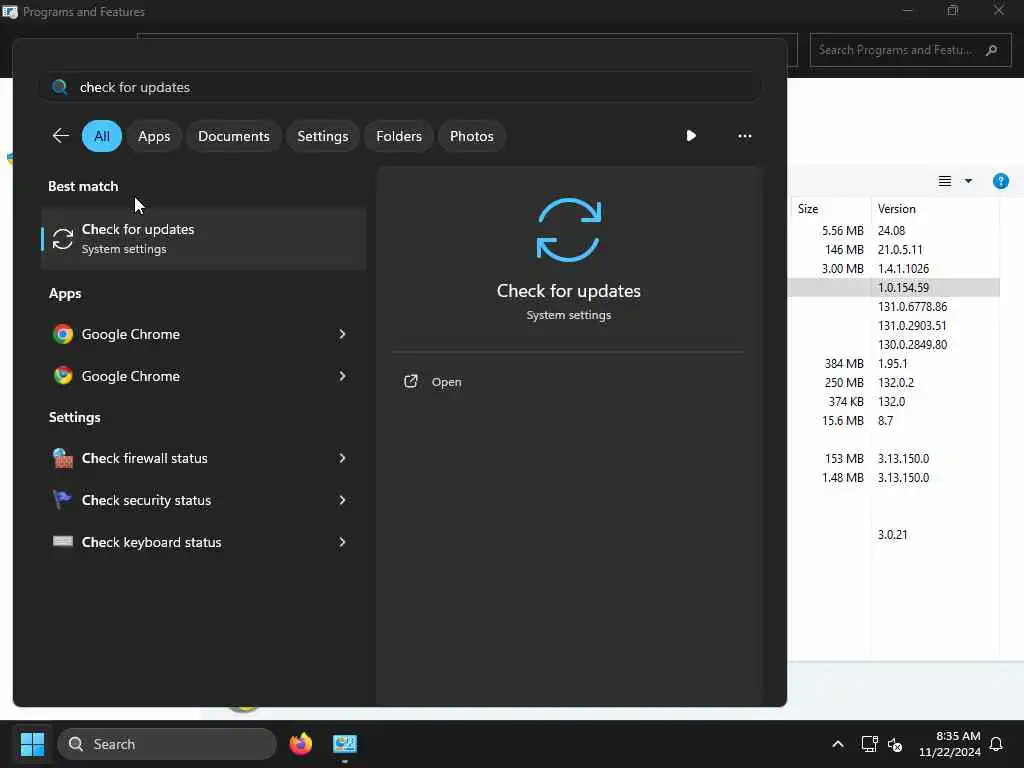Switch to the Documents filter tab
Viewport: 1024px width, 768px height.
click(234, 136)
